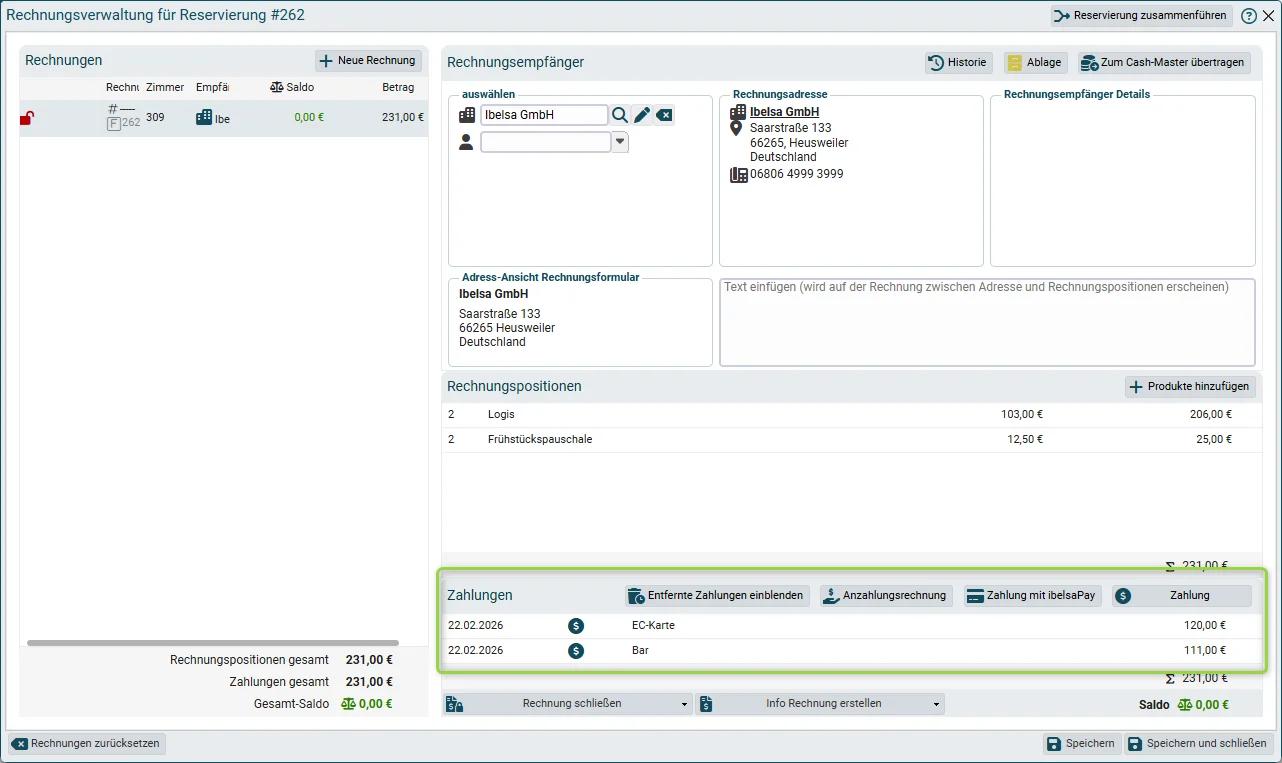Open the Ablage filing button

coord(1036,62)
